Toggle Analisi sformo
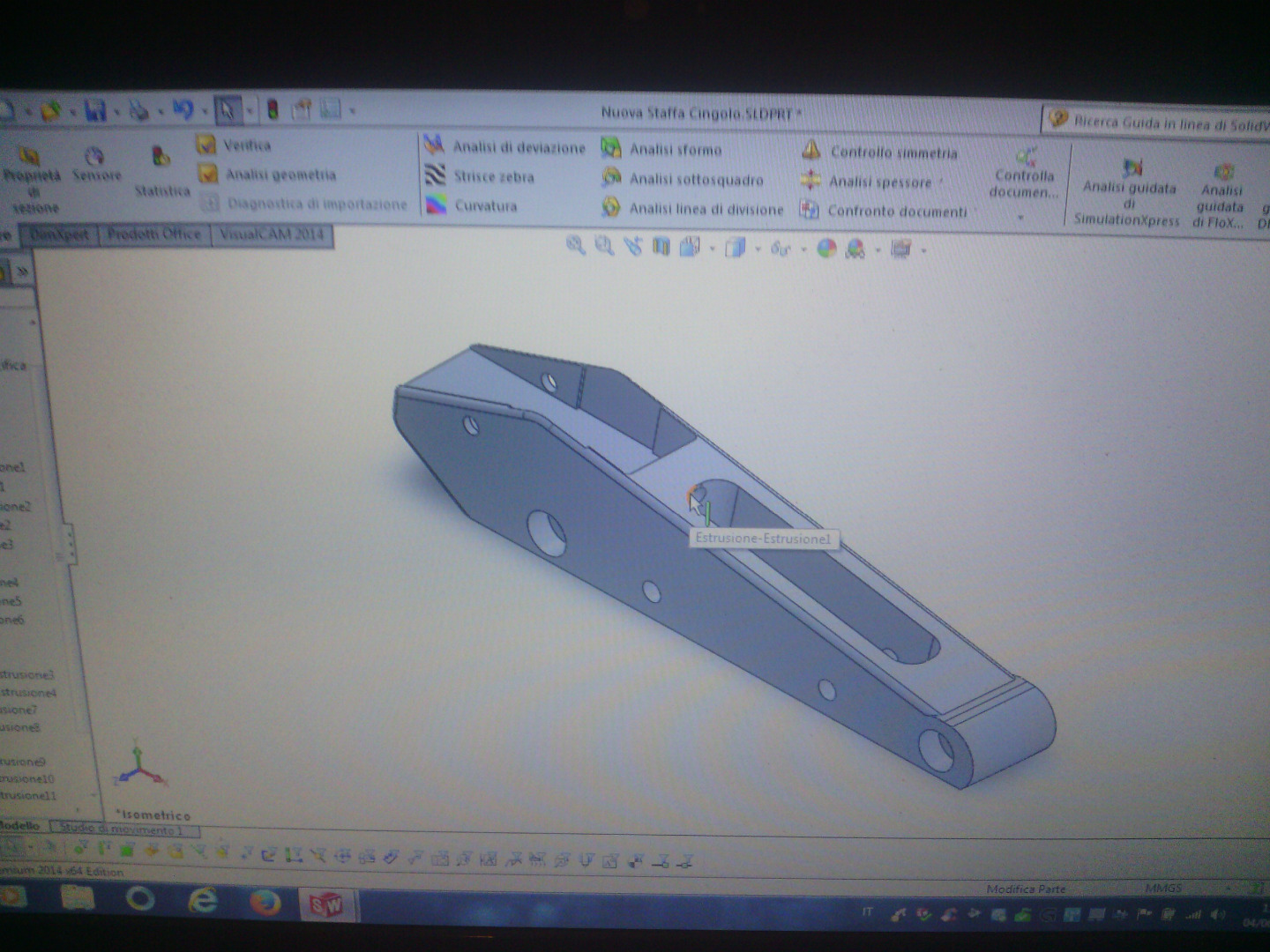This screenshot has width=1270, height=952. pyautogui.click(x=661, y=149)
